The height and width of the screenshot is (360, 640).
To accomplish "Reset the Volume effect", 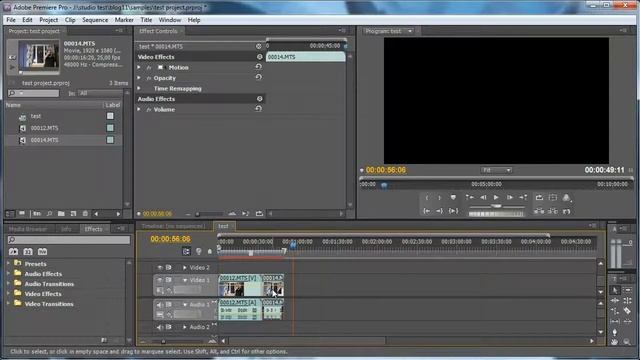I will (x=258, y=109).
